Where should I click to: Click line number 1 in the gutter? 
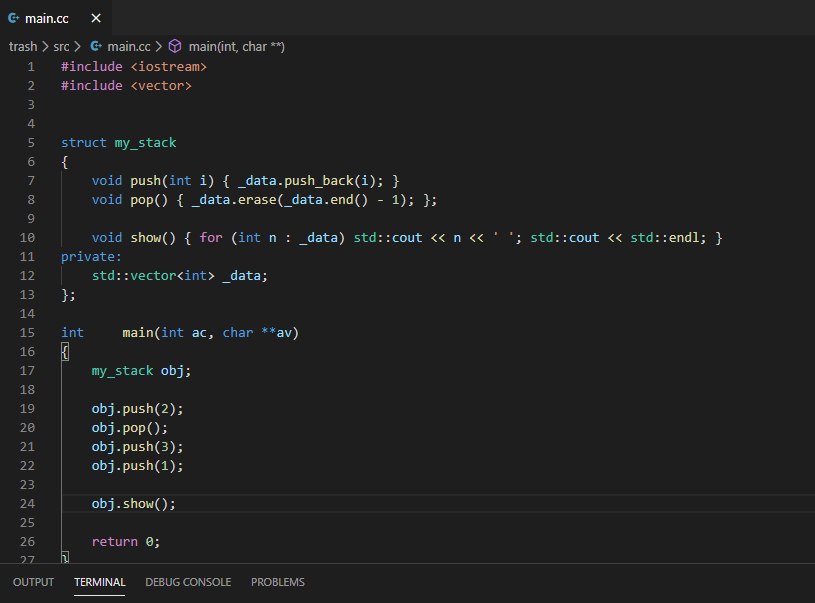coord(31,67)
